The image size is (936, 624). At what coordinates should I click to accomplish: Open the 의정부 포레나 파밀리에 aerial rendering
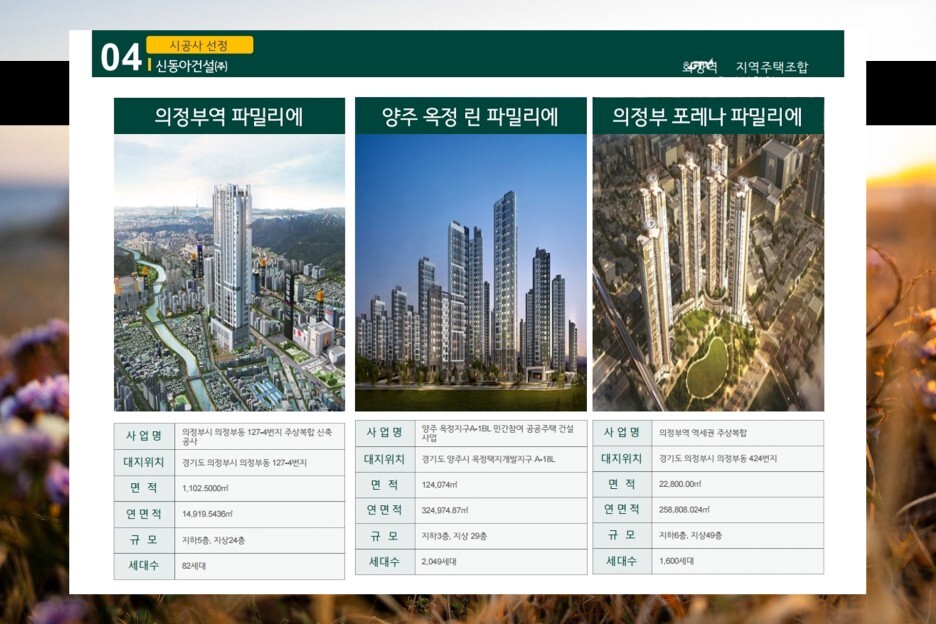point(708,272)
